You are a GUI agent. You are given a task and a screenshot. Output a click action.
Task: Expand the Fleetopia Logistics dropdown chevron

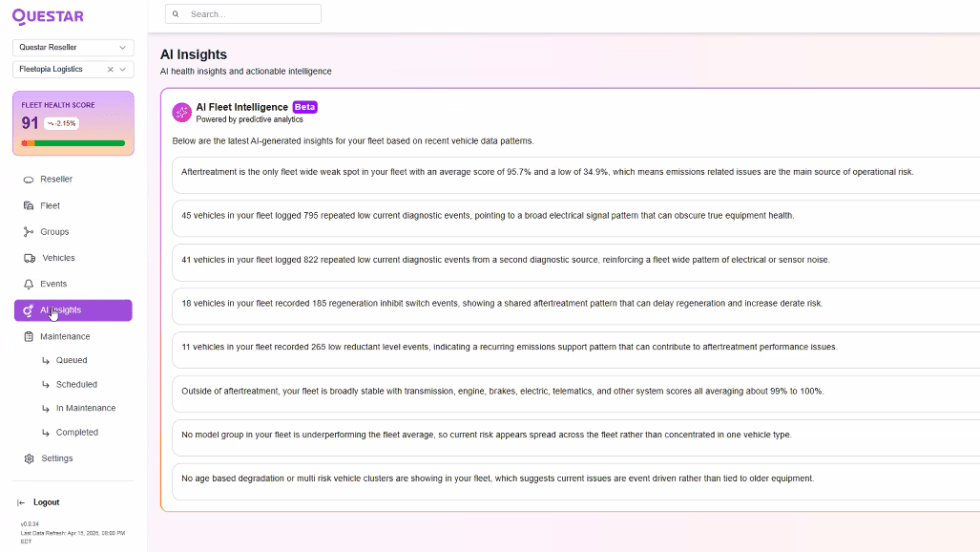[x=122, y=69]
